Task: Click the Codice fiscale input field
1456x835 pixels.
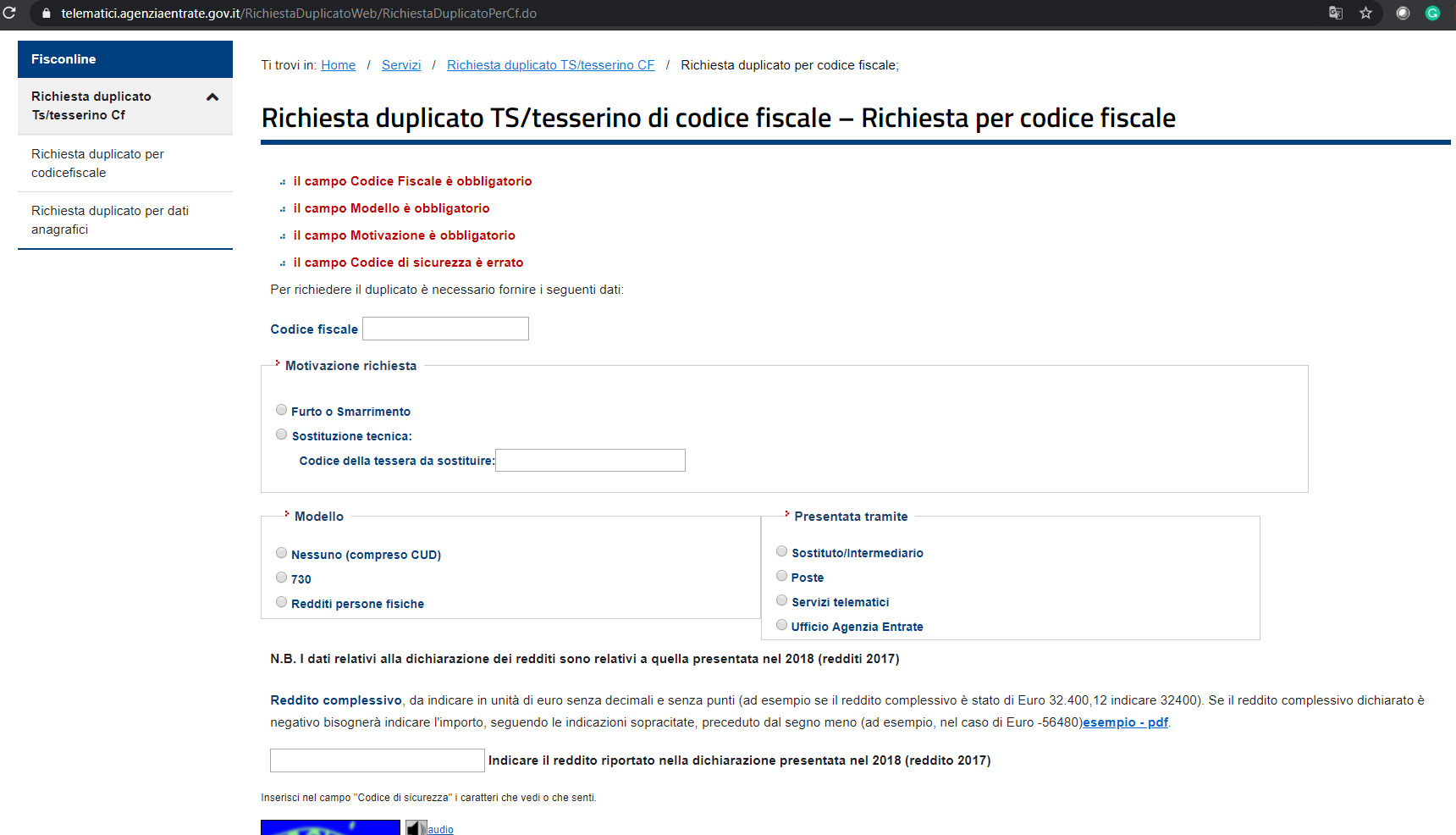Action: tap(445, 329)
